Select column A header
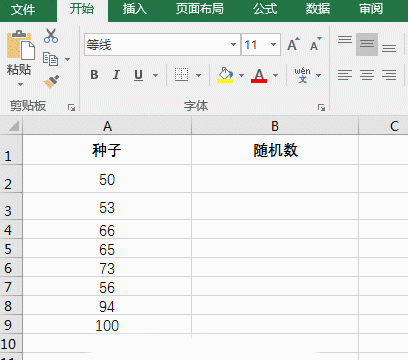The image size is (408, 360). point(107,126)
